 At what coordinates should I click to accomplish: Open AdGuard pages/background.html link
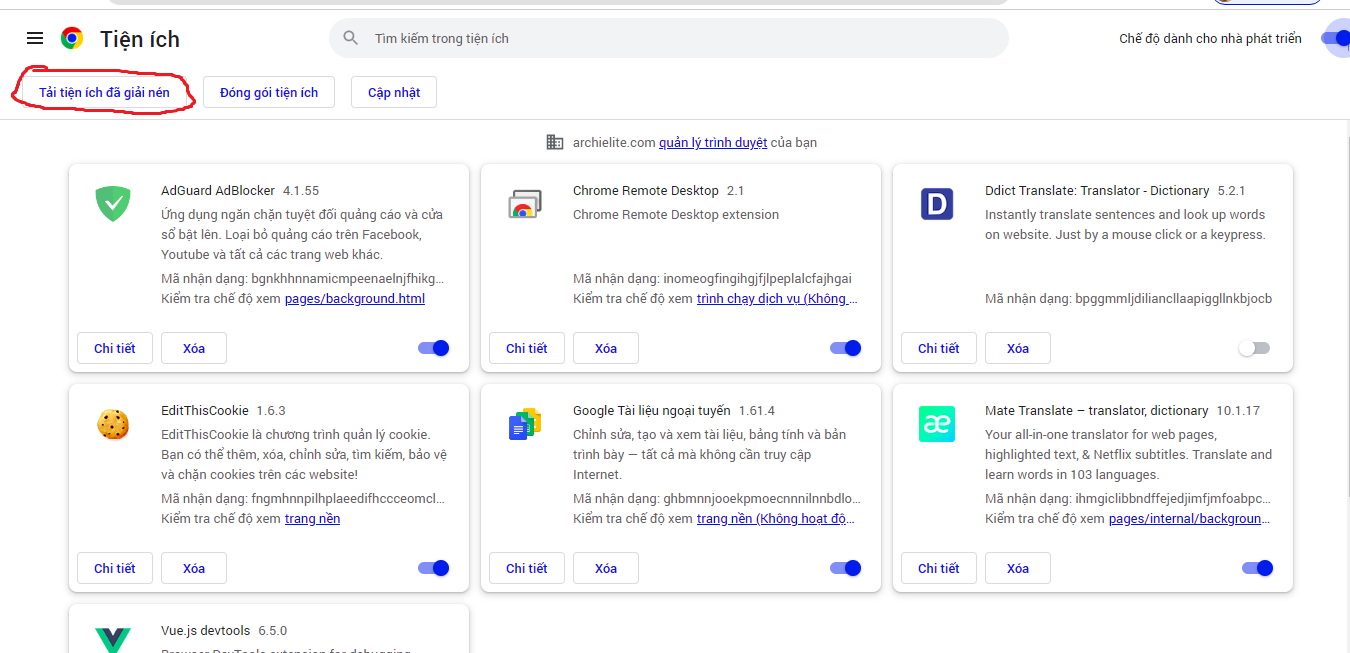click(355, 298)
